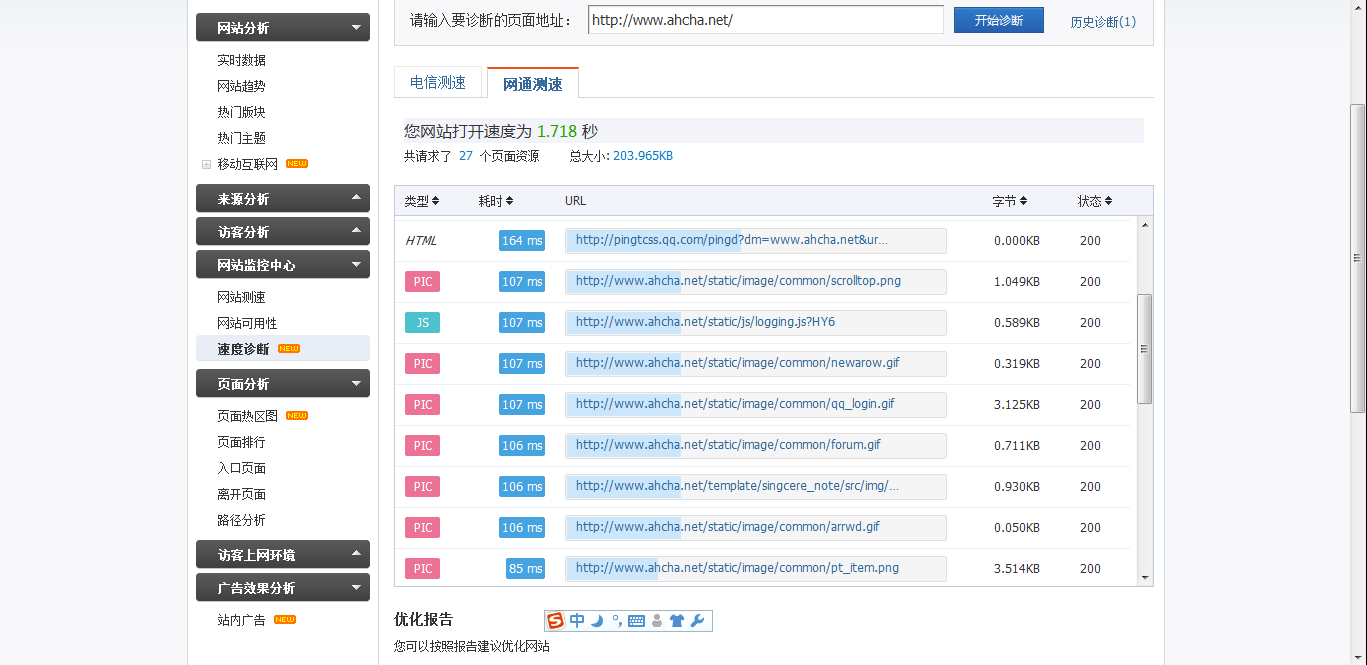The image size is (1367, 665).
Task: Click the table scrollbar up arrow
Action: pyautogui.click(x=1145, y=225)
